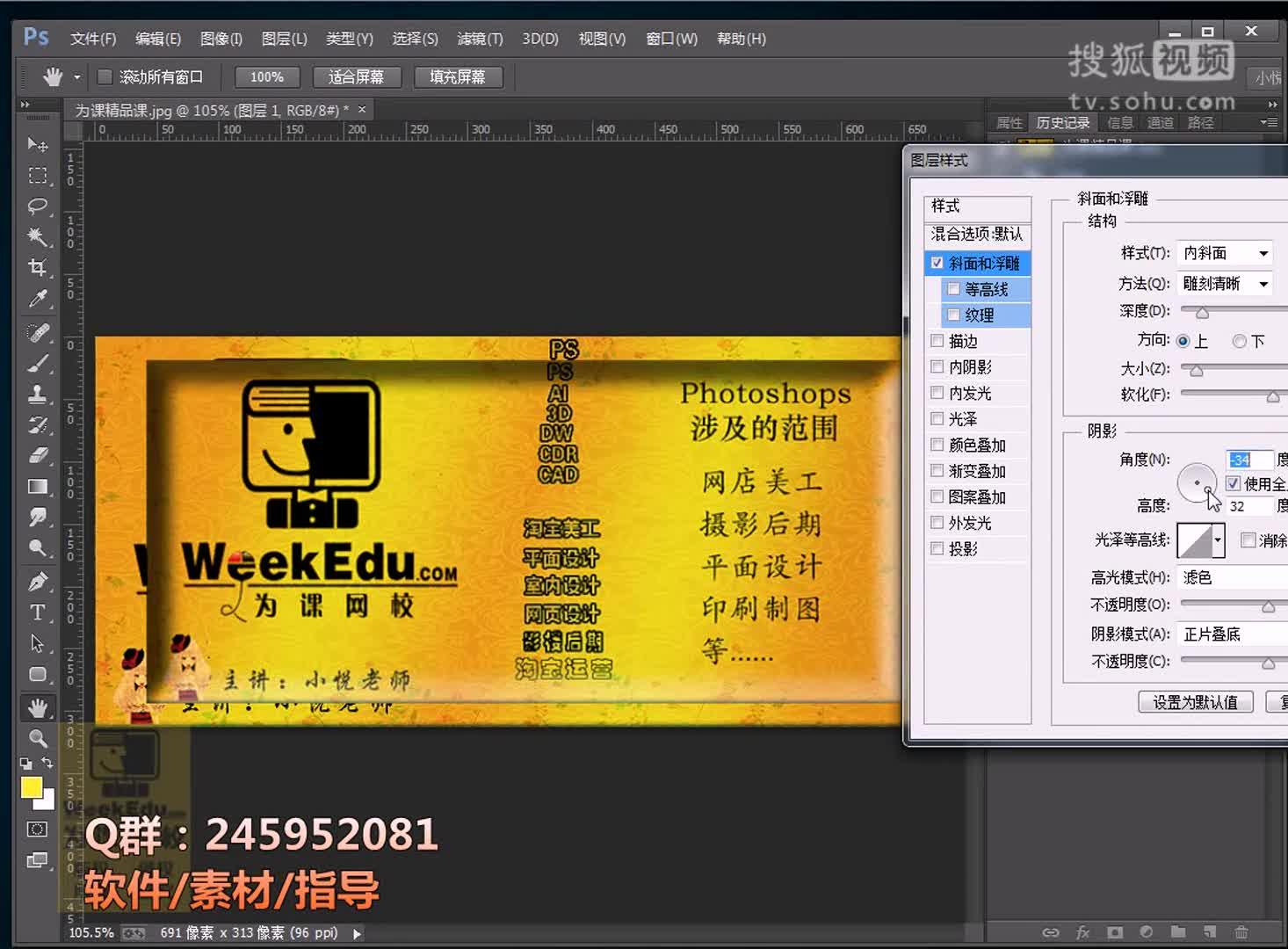This screenshot has height=949, width=1288.
Task: Select the 上 direction radio button
Action: click(x=1183, y=341)
